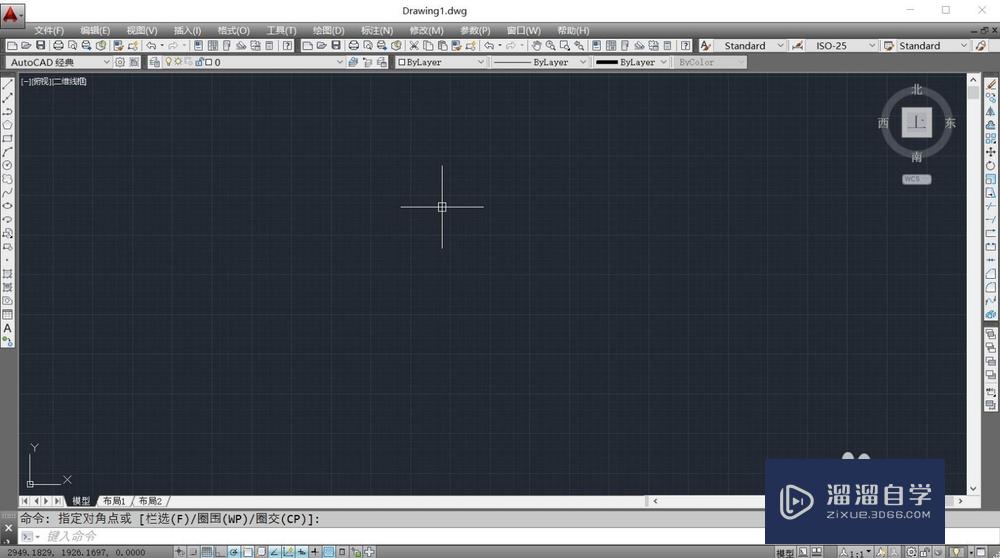Open the table style Standard dropdown
The height and width of the screenshot is (558, 1000).
934,45
